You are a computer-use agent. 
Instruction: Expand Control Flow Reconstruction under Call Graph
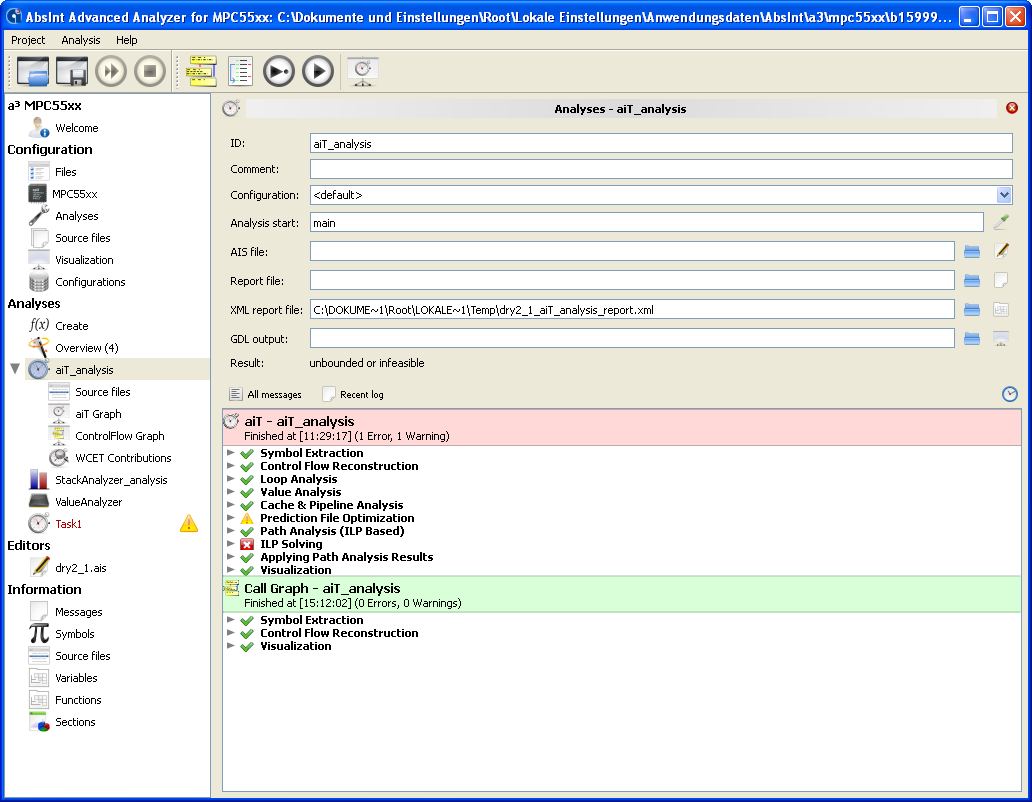pyautogui.click(x=230, y=633)
